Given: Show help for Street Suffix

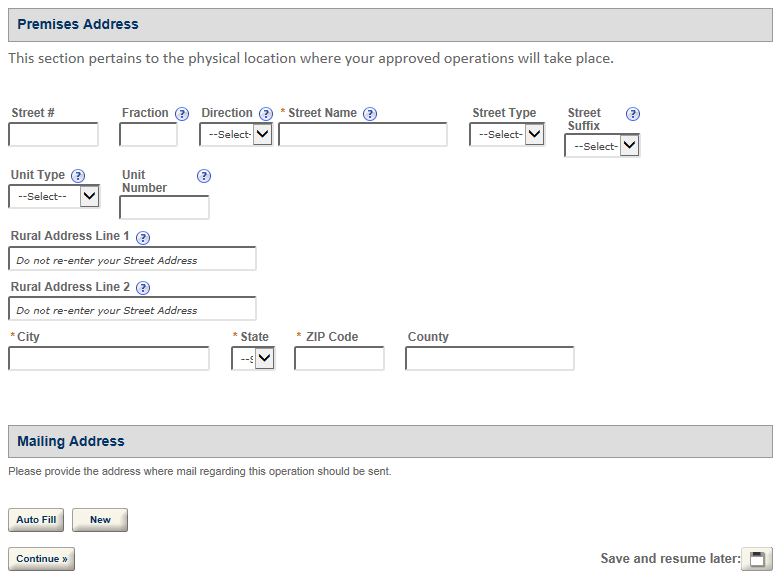Looking at the screenshot, I should pos(633,114).
